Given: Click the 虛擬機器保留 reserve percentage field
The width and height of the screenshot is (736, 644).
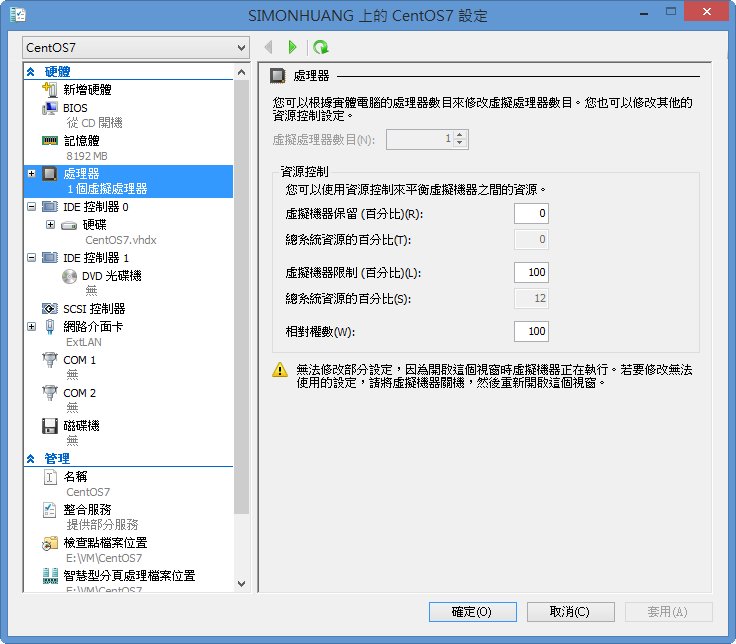Looking at the screenshot, I should (531, 214).
